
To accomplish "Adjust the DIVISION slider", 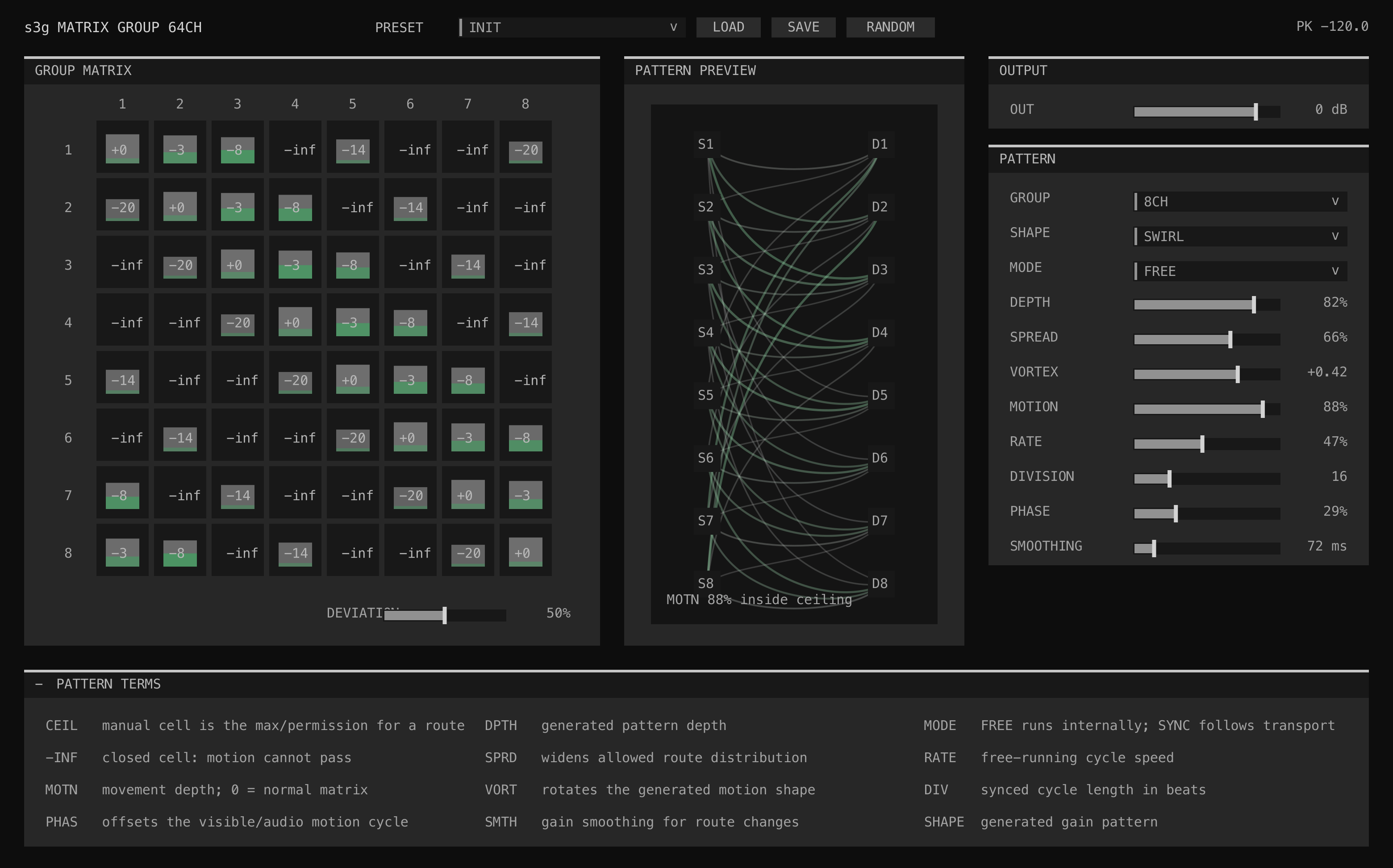I will (1207, 479).
